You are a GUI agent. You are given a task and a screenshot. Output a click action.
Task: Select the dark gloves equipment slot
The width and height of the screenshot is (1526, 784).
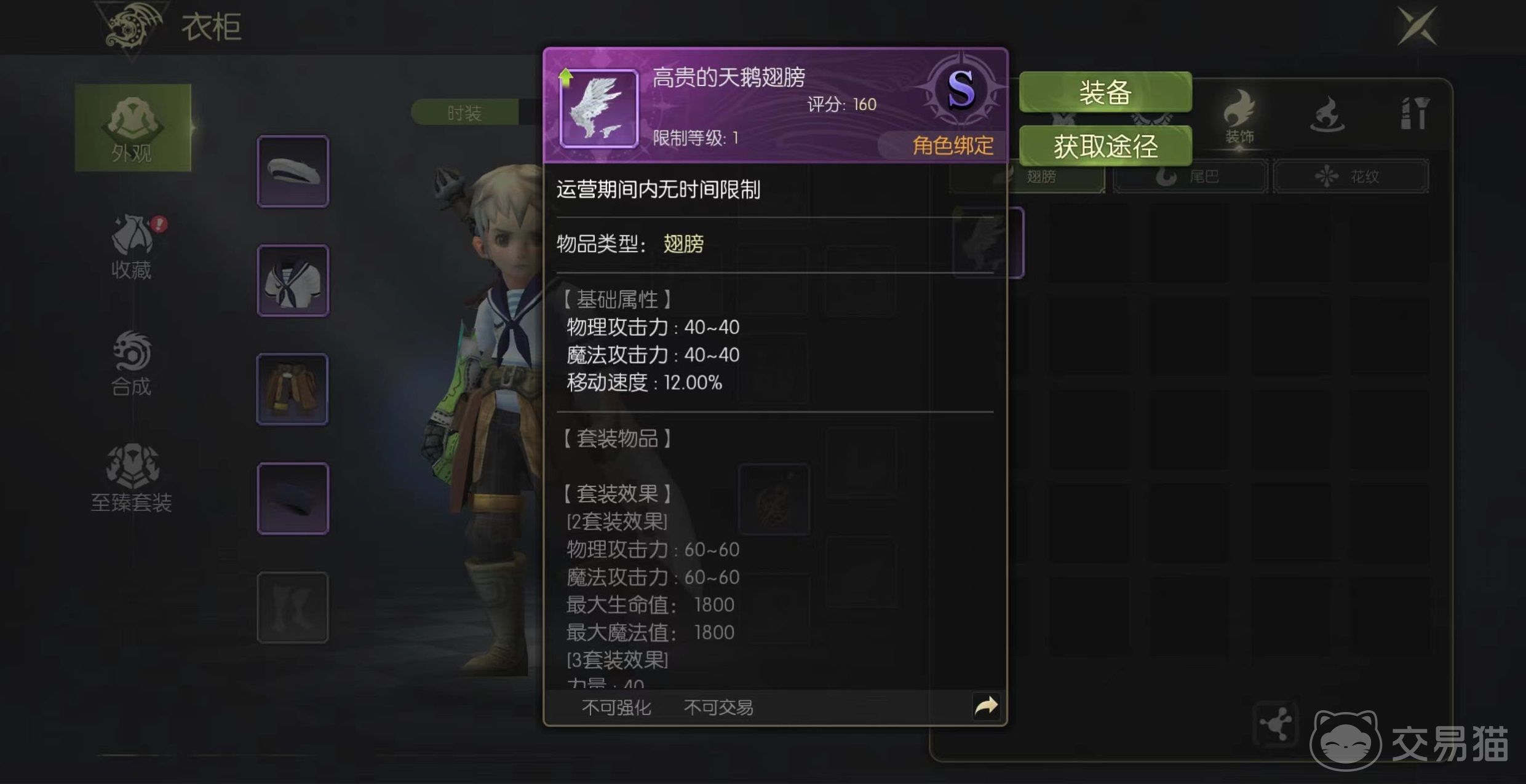click(293, 499)
